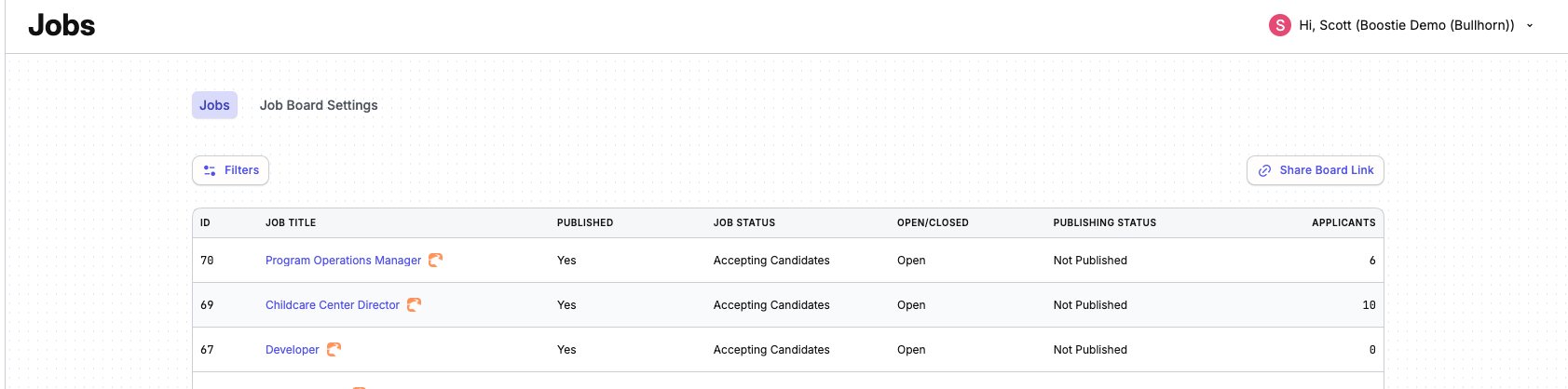
Task: Open the Childcare Center Director job
Action: 333,305
